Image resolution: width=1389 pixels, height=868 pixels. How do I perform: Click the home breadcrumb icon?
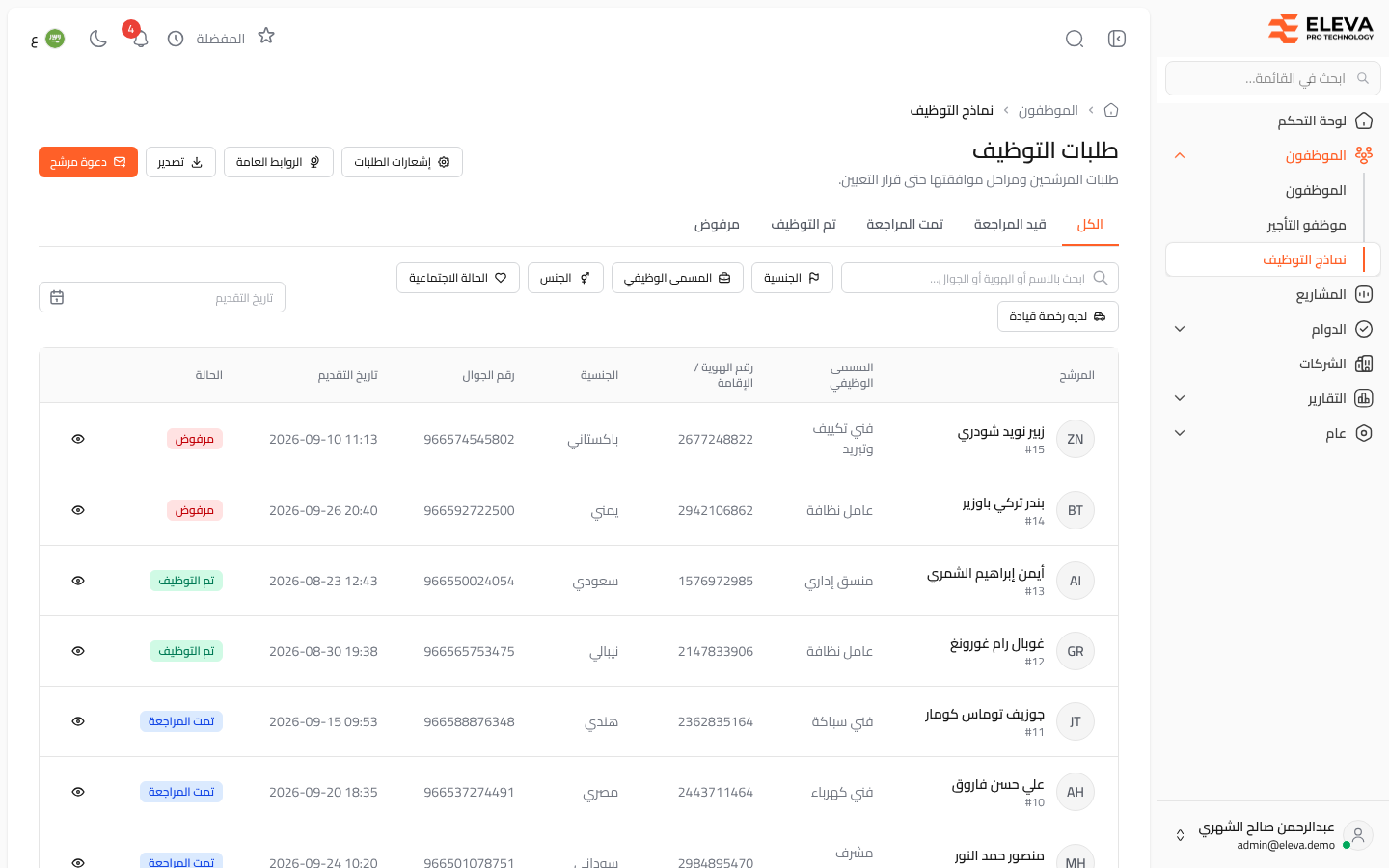point(1111,110)
